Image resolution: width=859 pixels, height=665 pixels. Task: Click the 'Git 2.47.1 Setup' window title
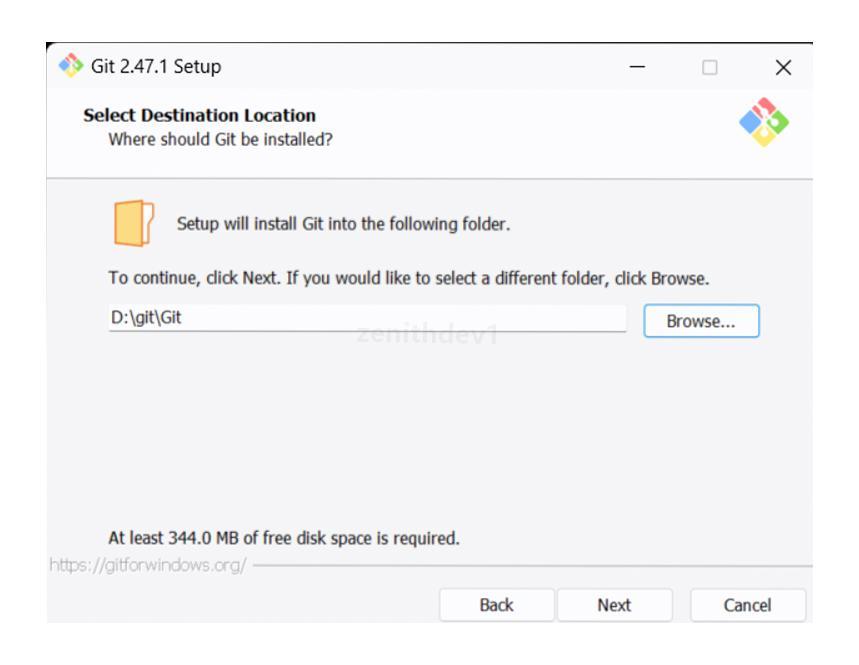[x=156, y=66]
